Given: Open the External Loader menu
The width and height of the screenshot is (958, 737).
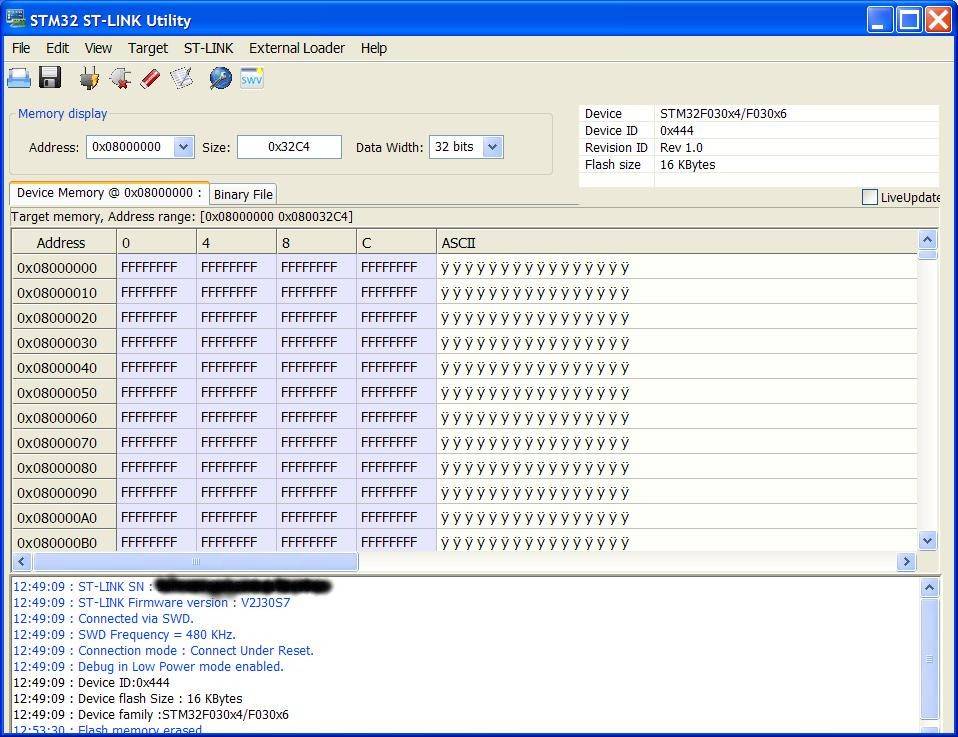Looking at the screenshot, I should (297, 48).
